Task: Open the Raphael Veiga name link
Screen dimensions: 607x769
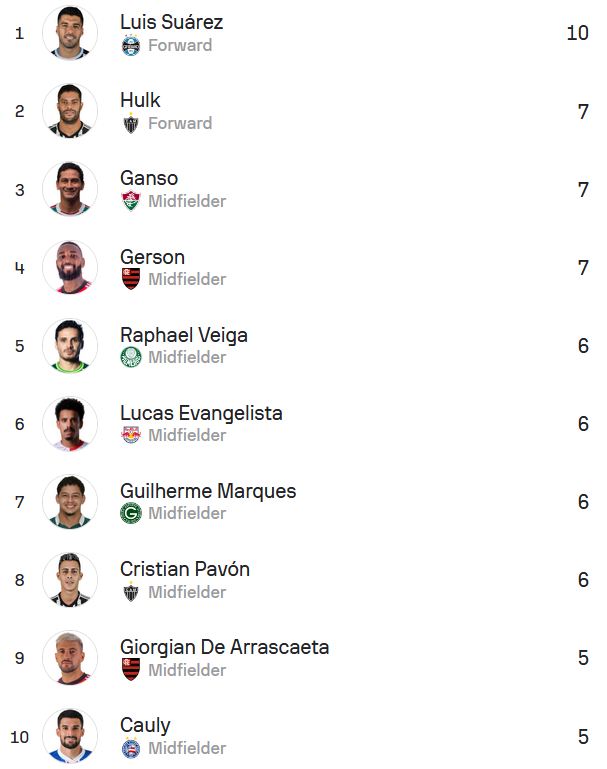Action: [x=184, y=335]
